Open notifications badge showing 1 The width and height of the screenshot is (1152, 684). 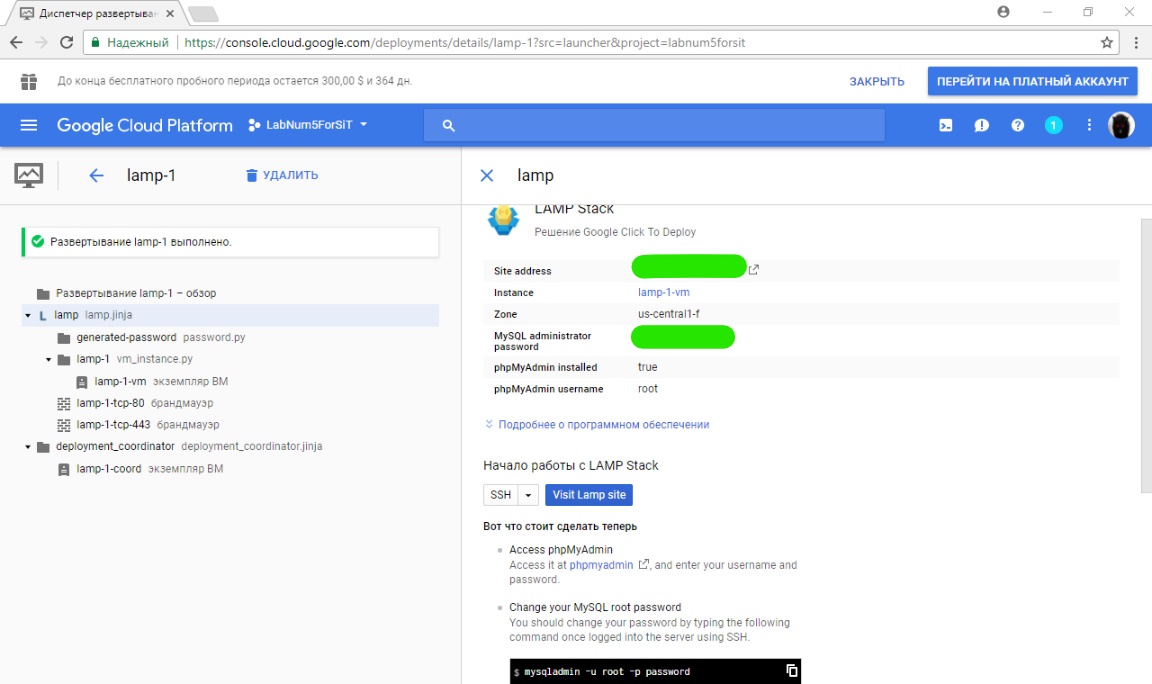(1053, 126)
